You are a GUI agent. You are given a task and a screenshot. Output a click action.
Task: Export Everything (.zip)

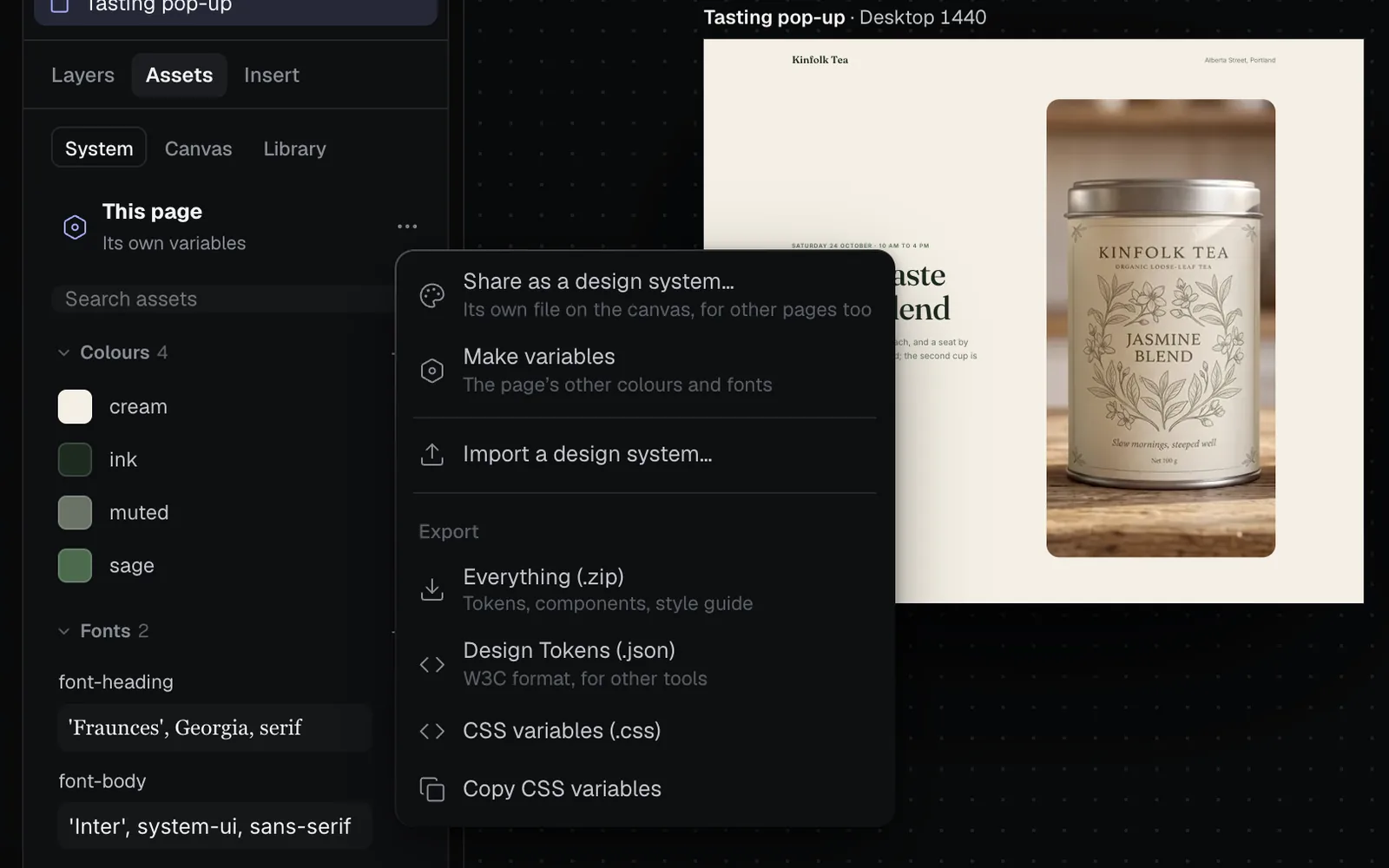(644, 589)
